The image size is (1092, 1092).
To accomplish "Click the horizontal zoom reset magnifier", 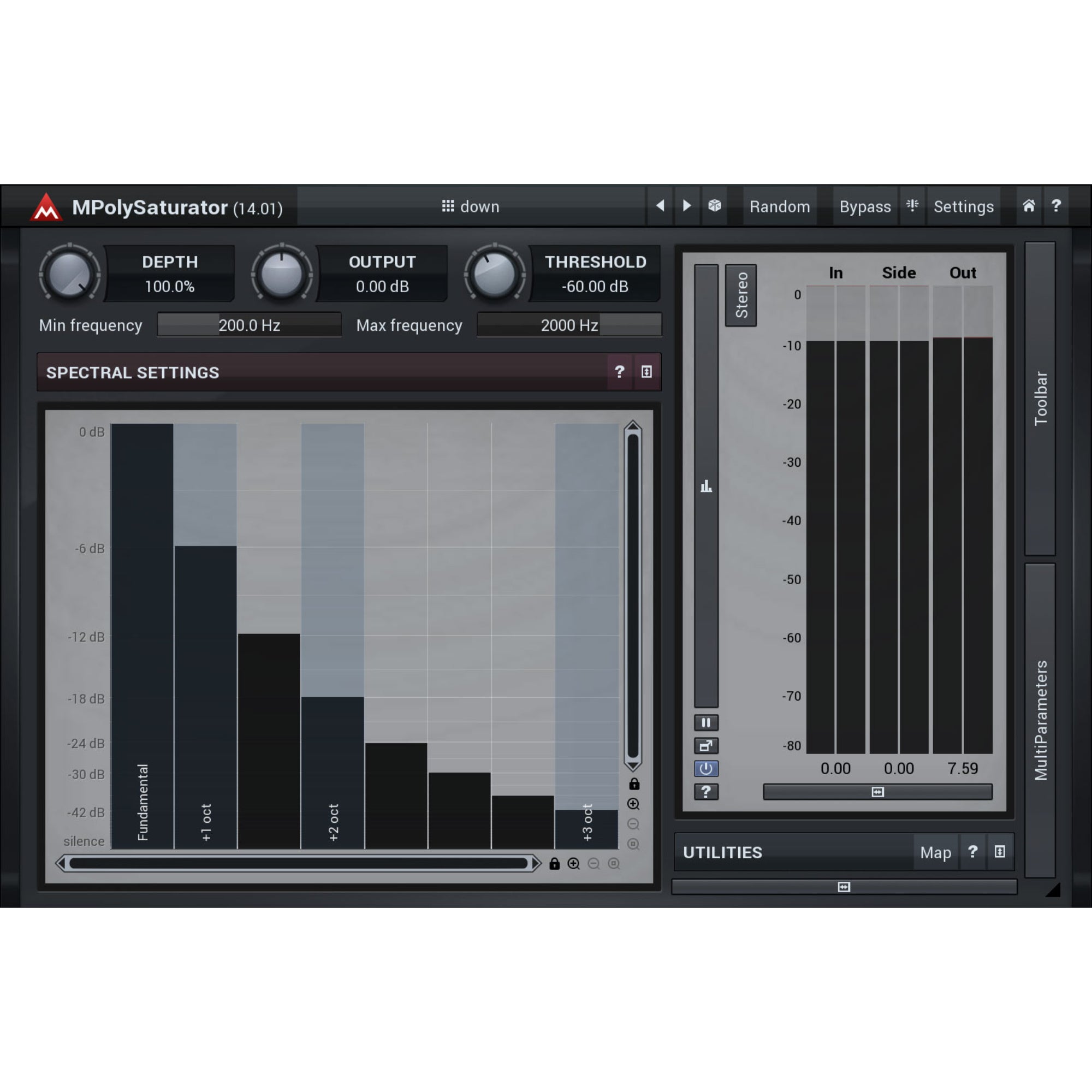I will click(x=614, y=864).
